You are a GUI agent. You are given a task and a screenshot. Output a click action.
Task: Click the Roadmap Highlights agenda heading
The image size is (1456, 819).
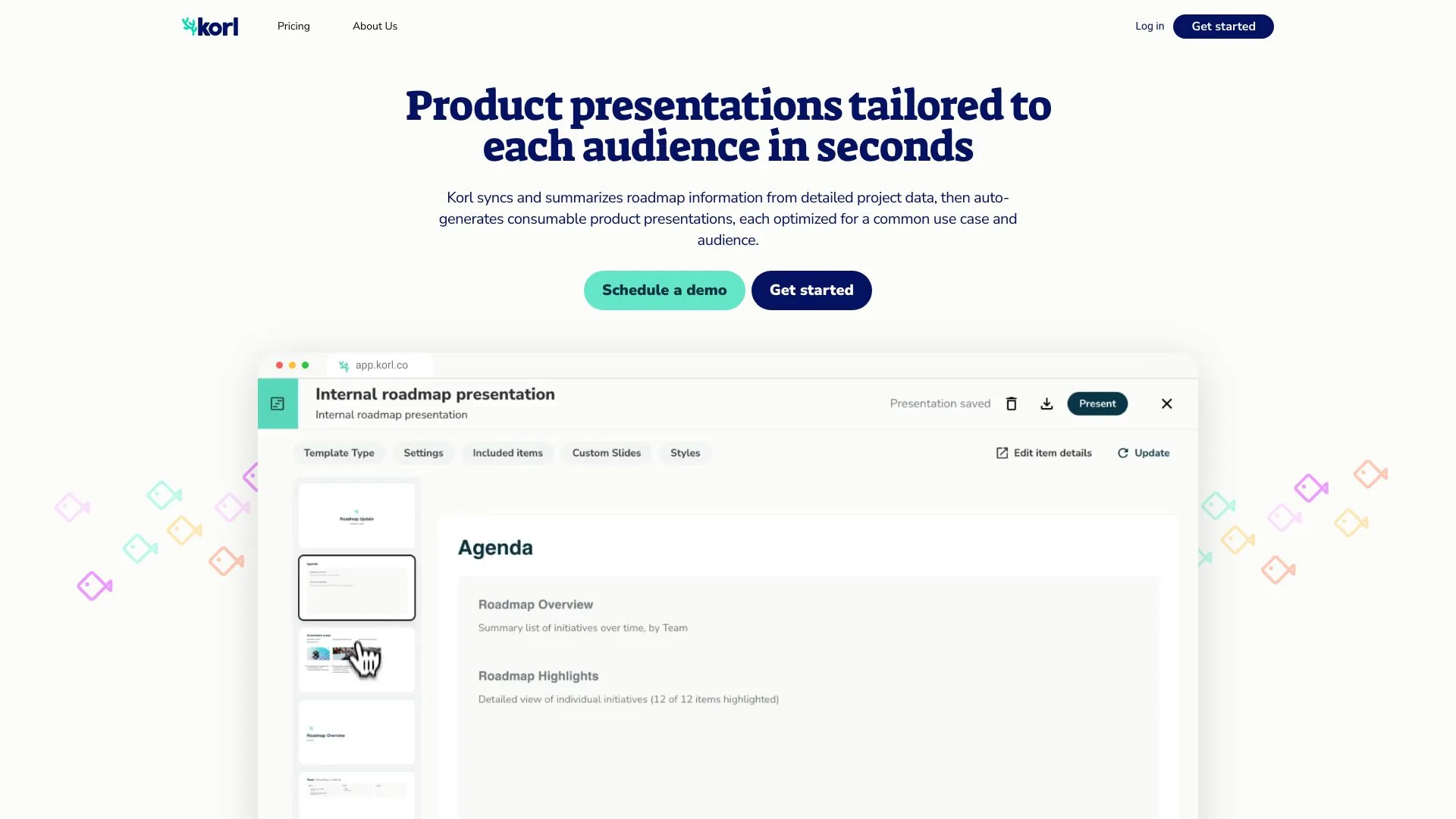[x=538, y=676]
